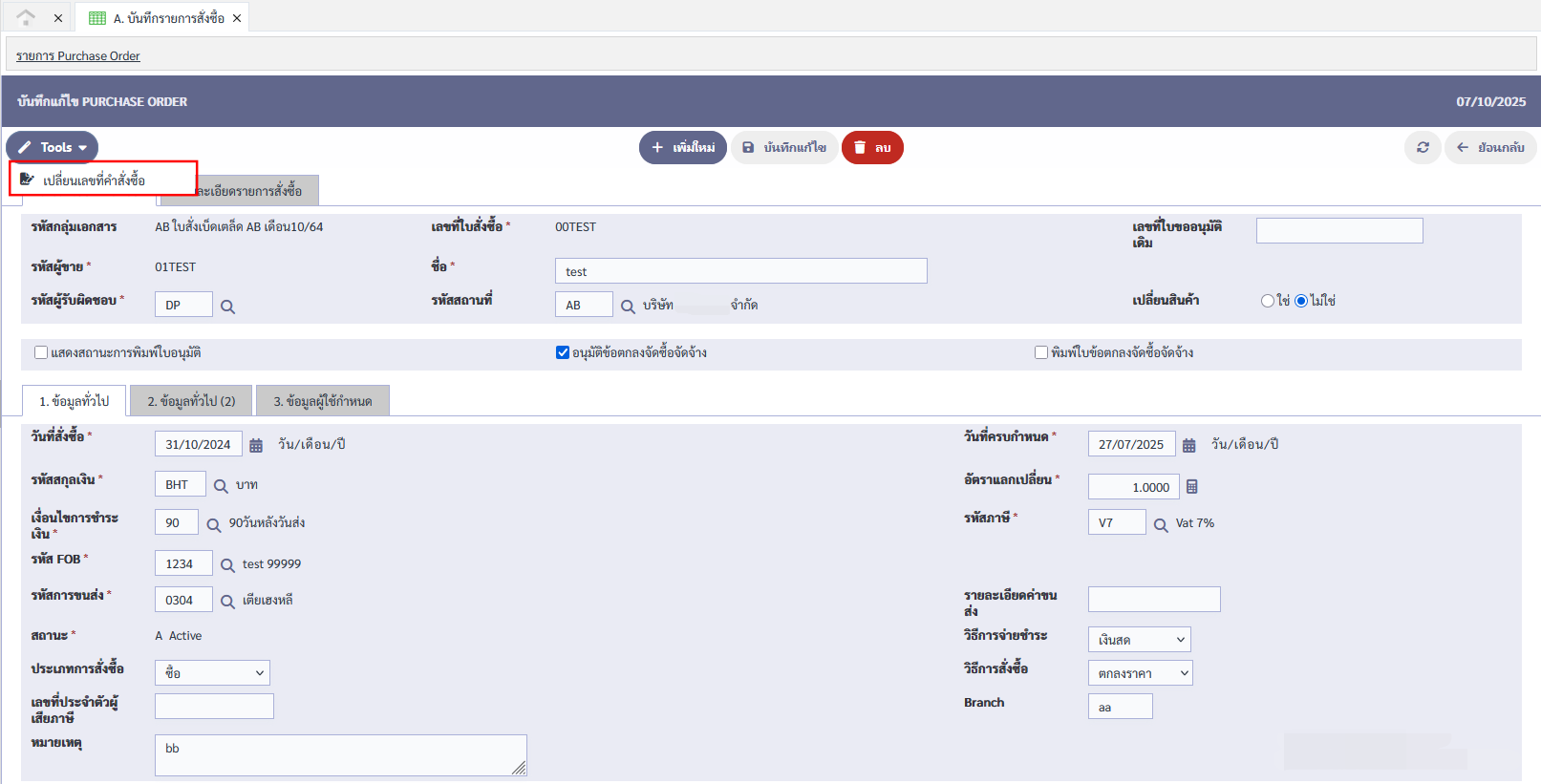The height and width of the screenshot is (784, 1541).
Task: Open รายการ Purchase Order link
Action: 77,56
